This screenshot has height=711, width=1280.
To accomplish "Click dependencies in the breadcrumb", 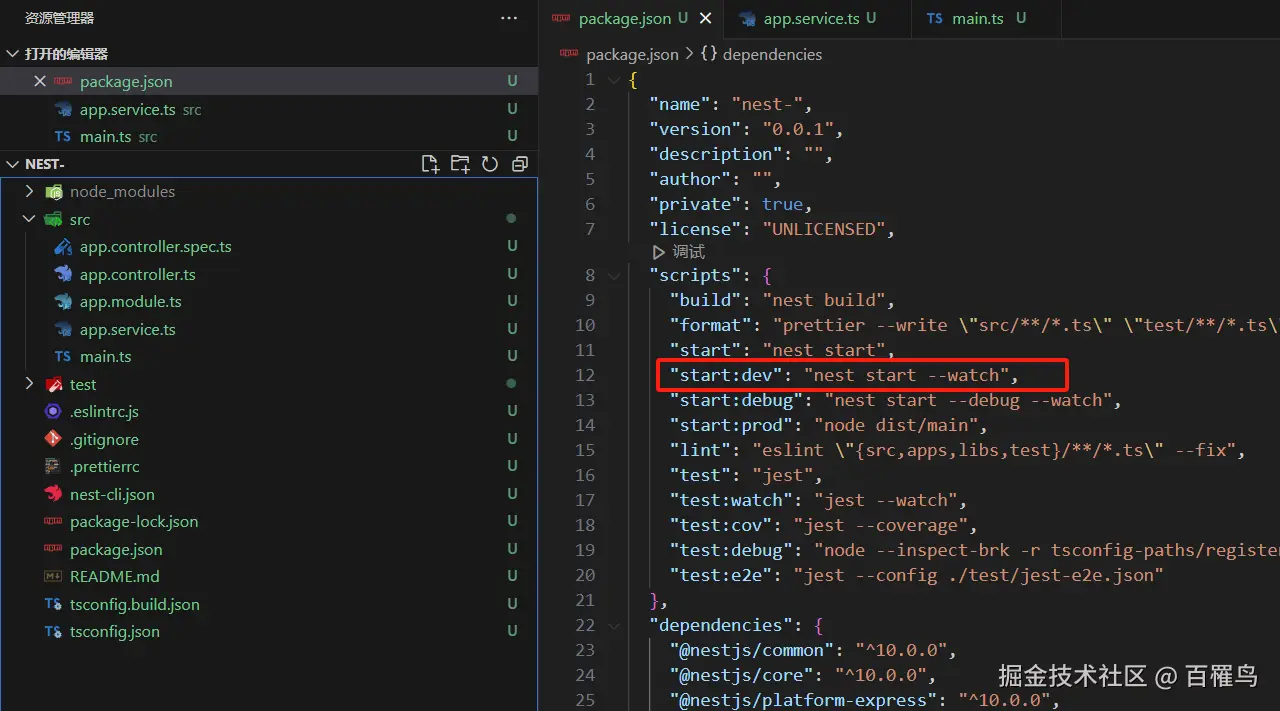I will (x=772, y=54).
